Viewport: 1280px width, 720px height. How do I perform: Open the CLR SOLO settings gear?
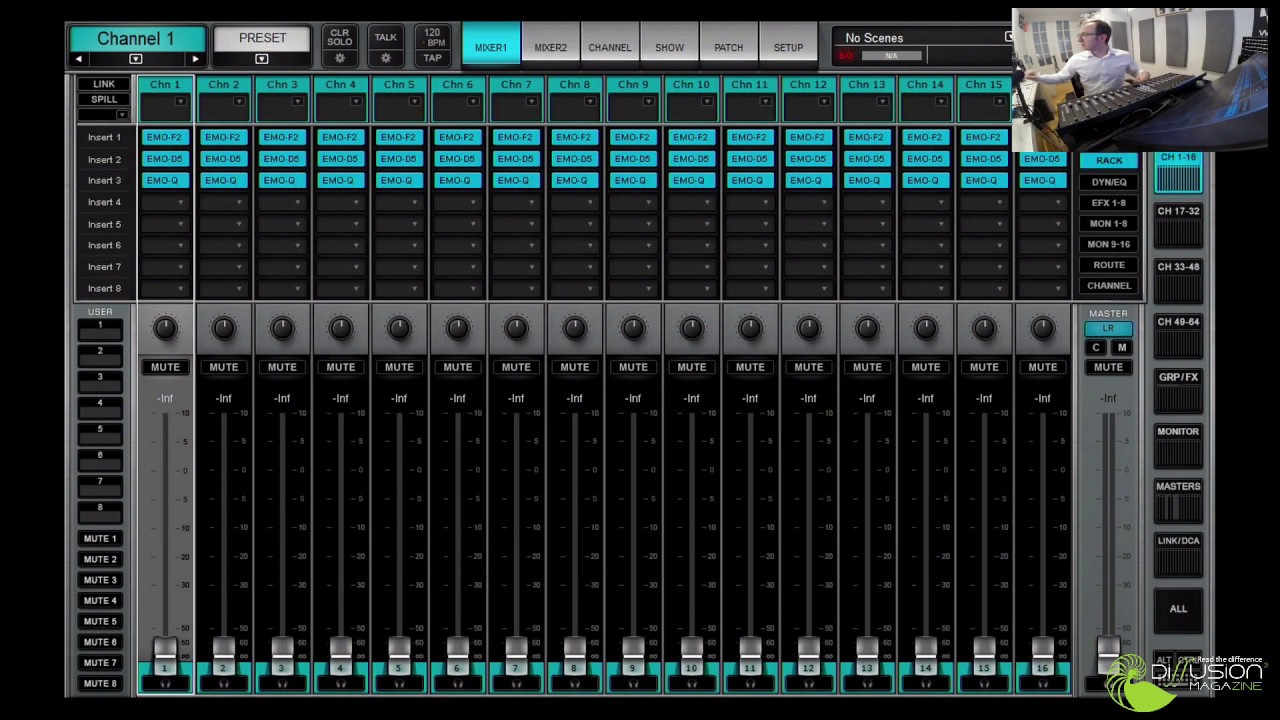tap(340, 58)
